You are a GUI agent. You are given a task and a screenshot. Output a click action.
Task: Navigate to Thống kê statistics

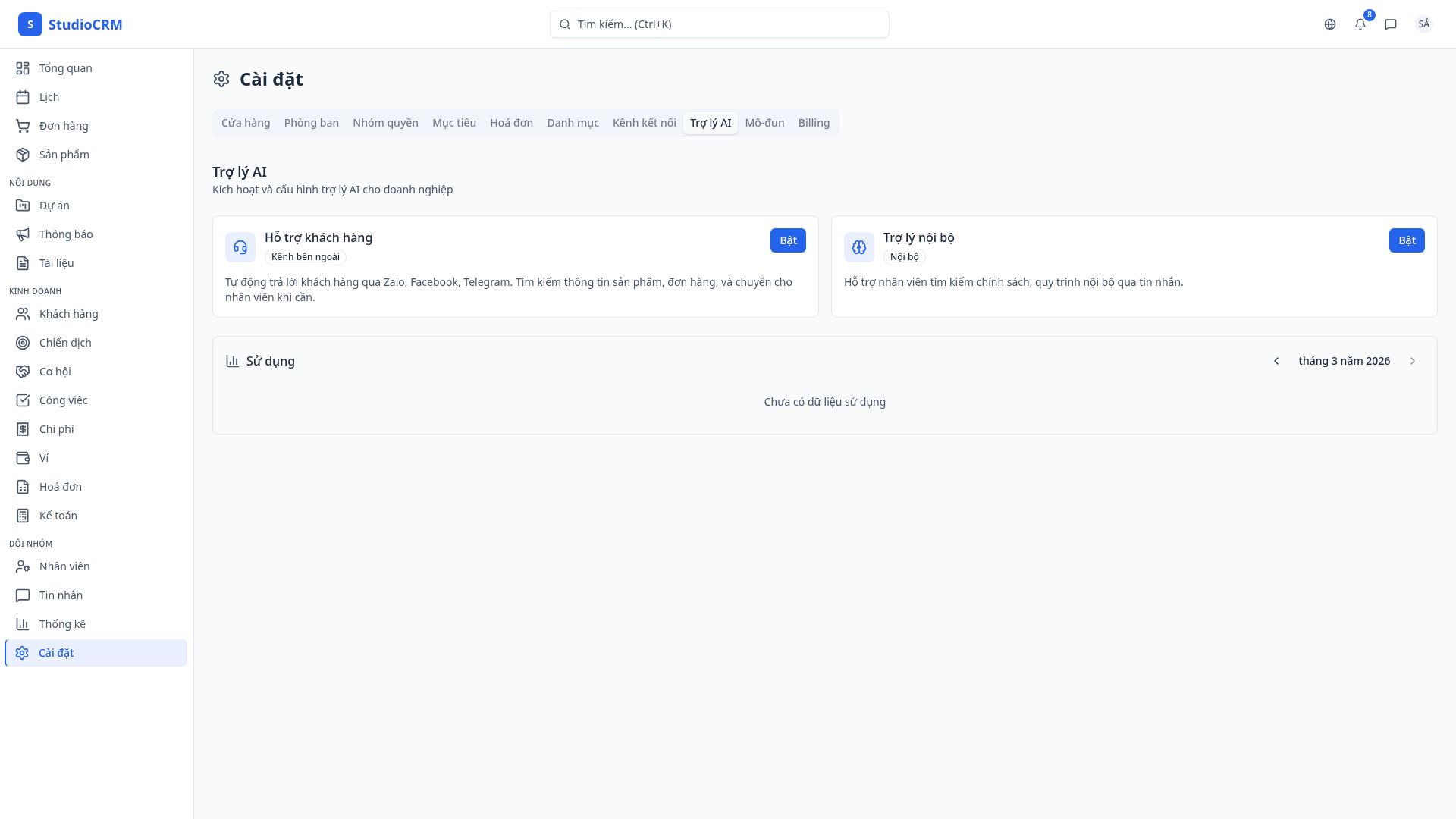pyautogui.click(x=63, y=623)
